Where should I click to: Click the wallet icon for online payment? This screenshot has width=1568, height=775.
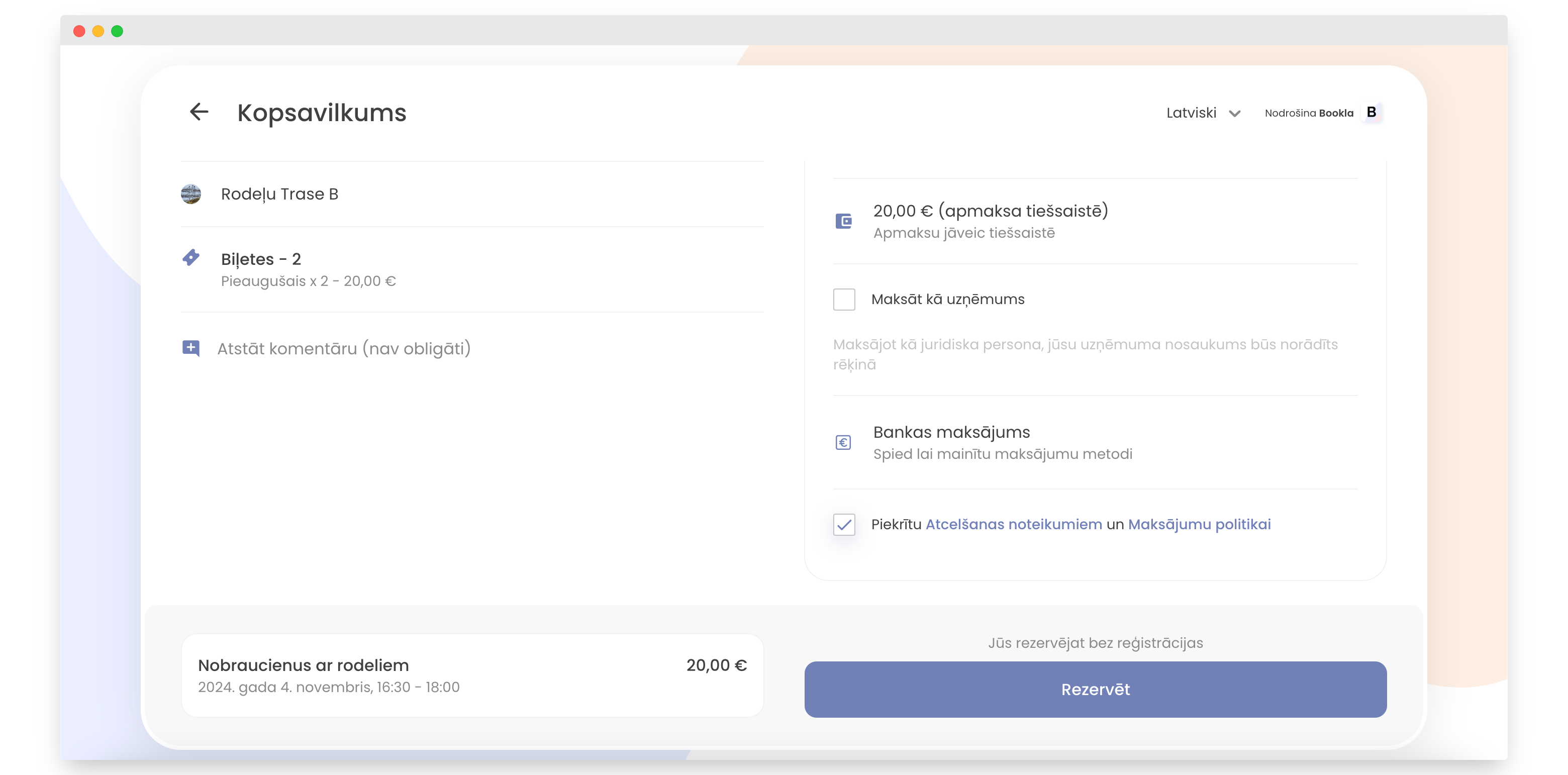point(844,221)
